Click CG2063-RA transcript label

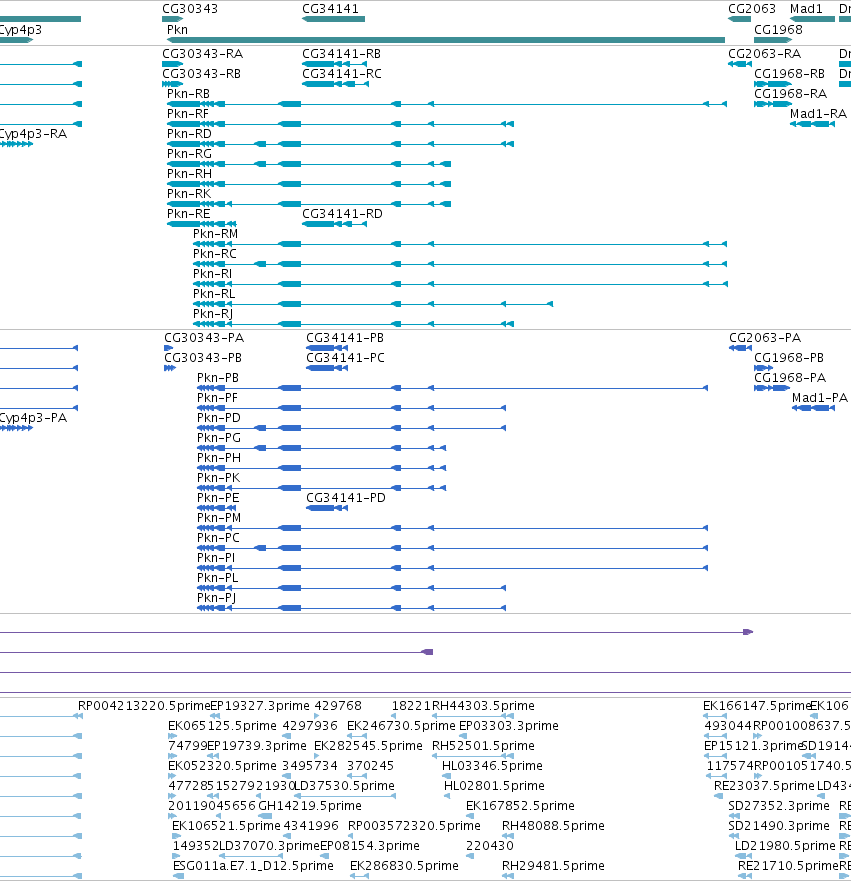764,53
